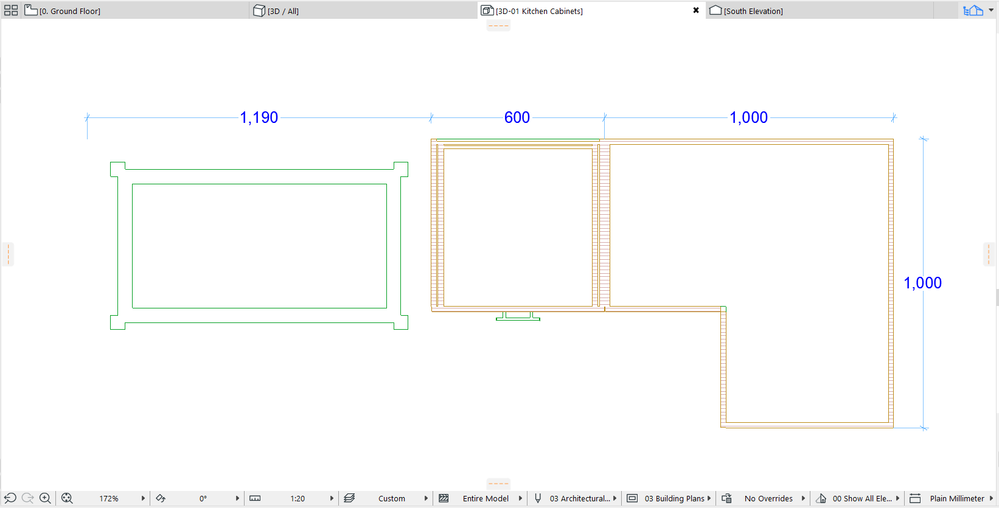Switch to the 3D / All tab
999x508 pixels.
click(x=364, y=10)
